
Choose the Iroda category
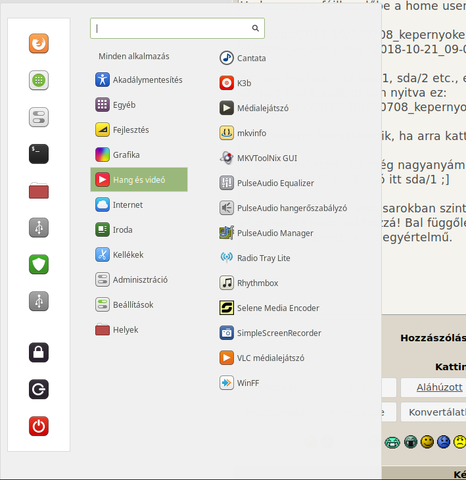click(139, 230)
